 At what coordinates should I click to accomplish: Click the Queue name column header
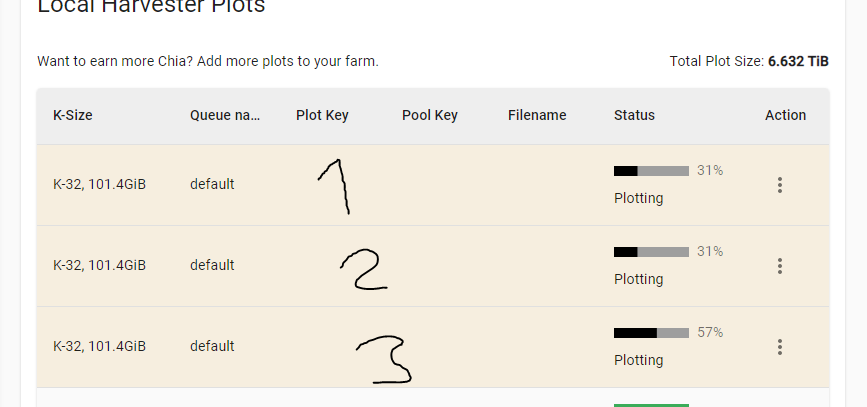[x=225, y=115]
